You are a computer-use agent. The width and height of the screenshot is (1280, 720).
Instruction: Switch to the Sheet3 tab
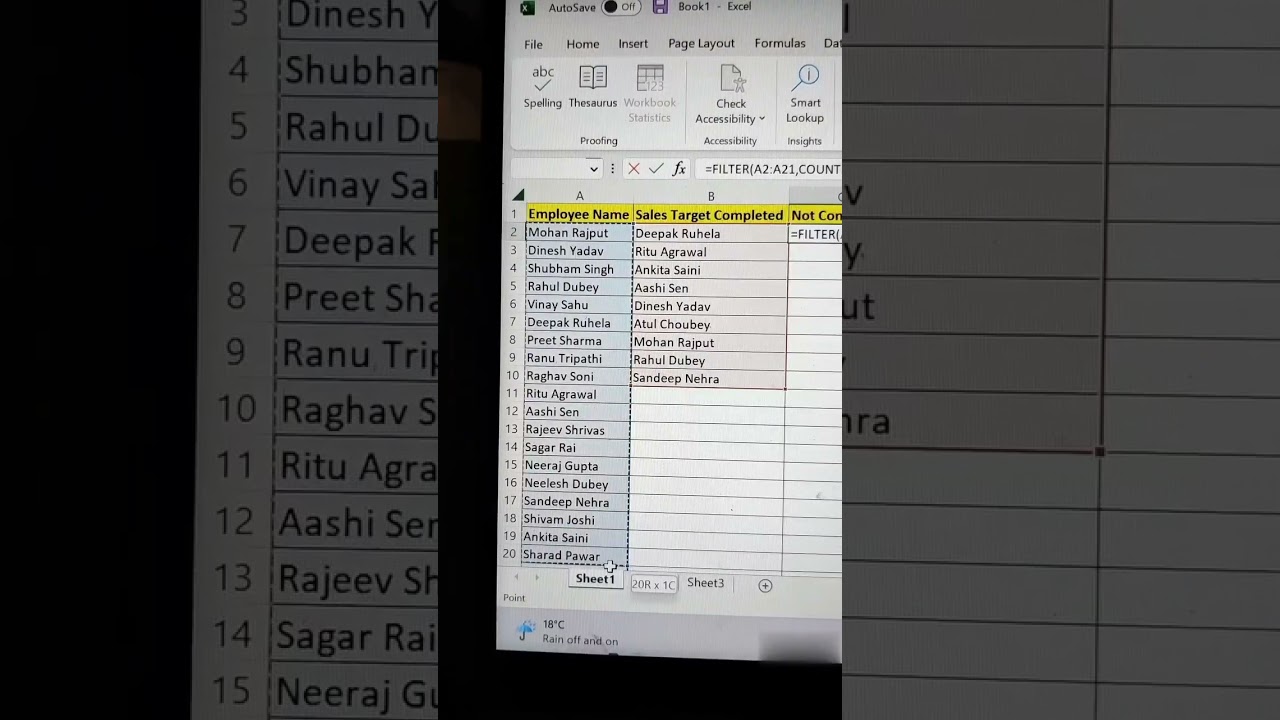coord(705,583)
